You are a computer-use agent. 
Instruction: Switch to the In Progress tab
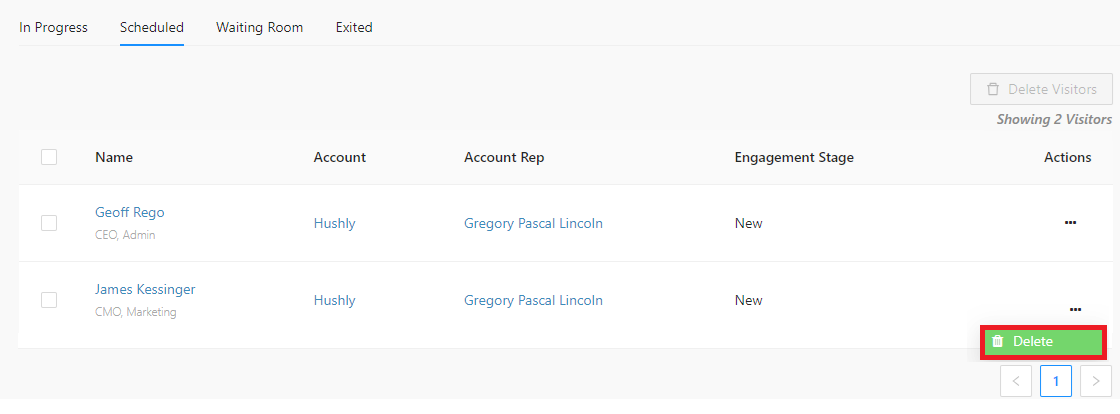click(x=54, y=28)
